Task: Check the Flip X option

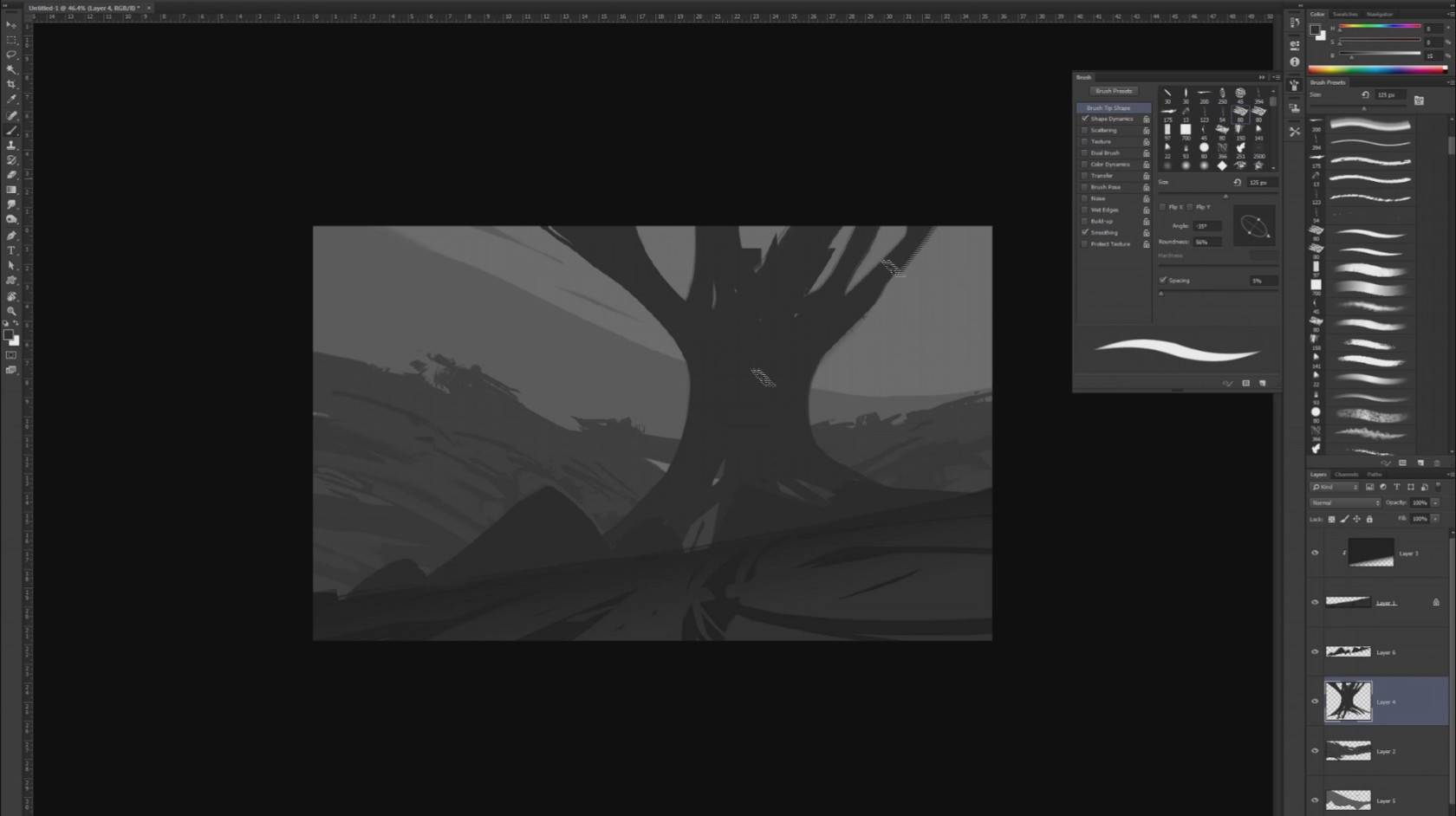Action: coord(1163,207)
